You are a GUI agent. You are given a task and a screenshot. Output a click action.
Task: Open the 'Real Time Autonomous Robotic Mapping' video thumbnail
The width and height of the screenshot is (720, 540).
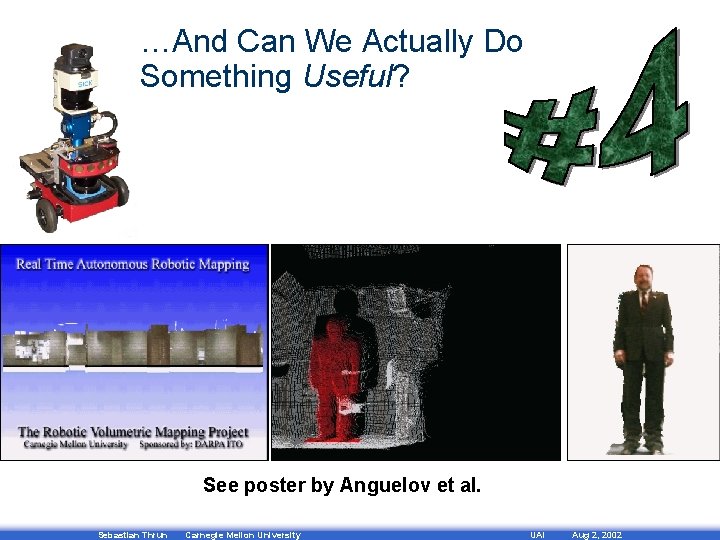(134, 352)
